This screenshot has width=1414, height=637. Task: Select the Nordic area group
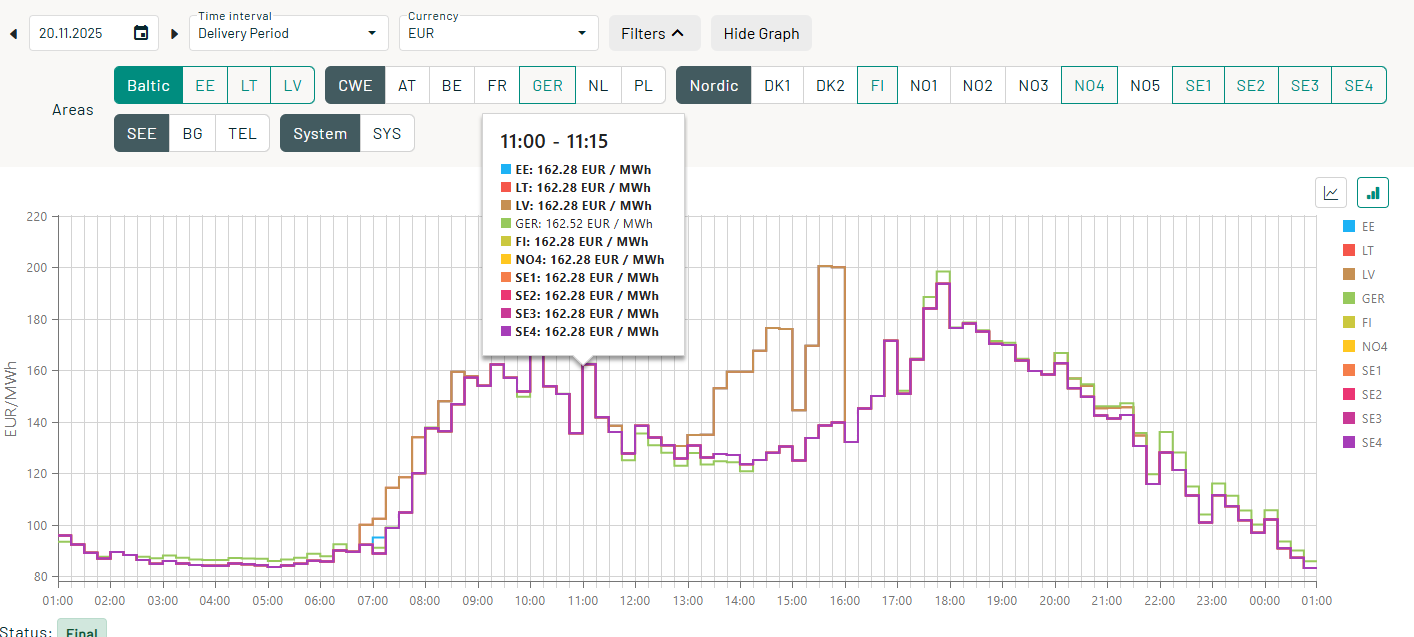click(713, 85)
